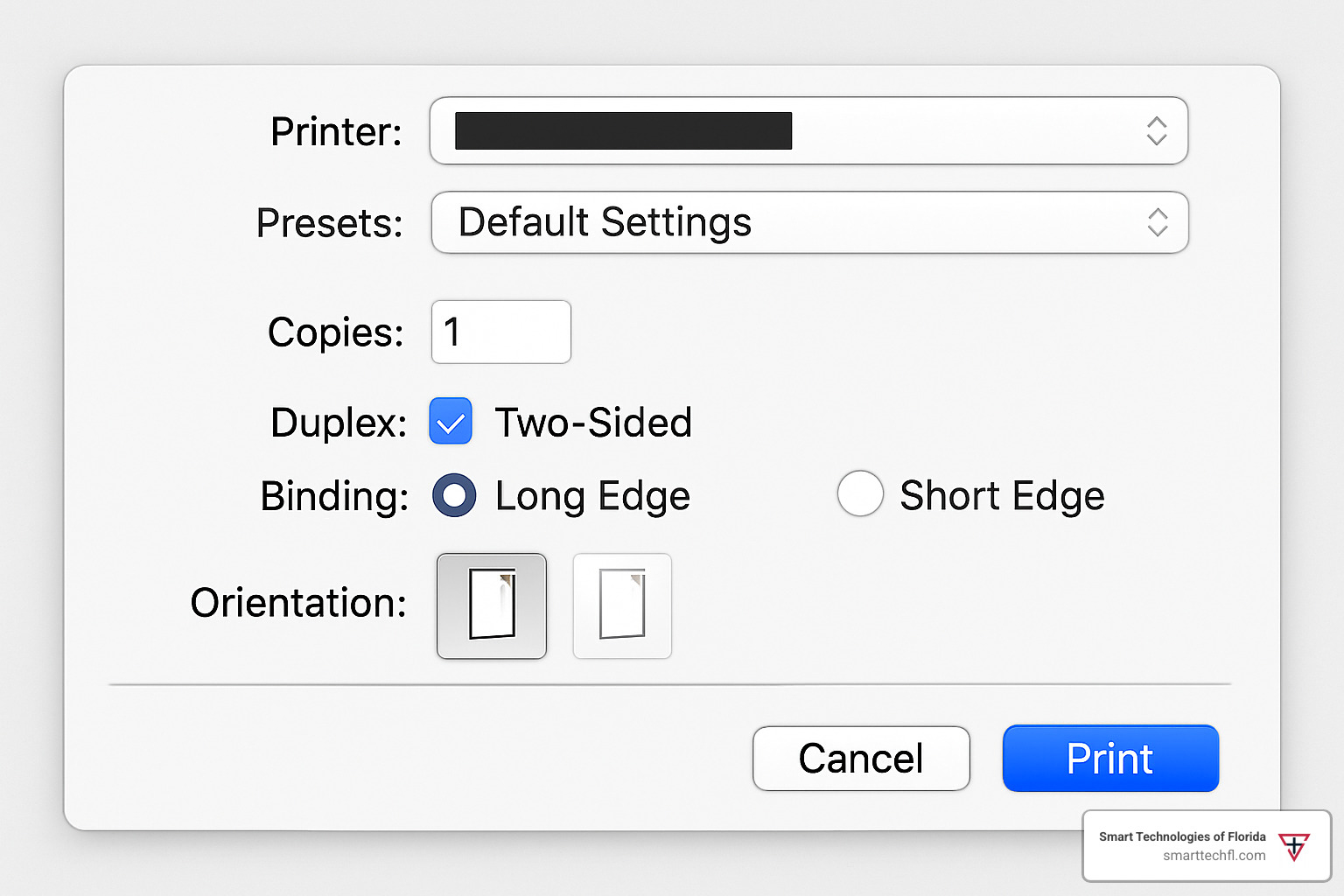Click the Default Settings text

[x=605, y=222]
